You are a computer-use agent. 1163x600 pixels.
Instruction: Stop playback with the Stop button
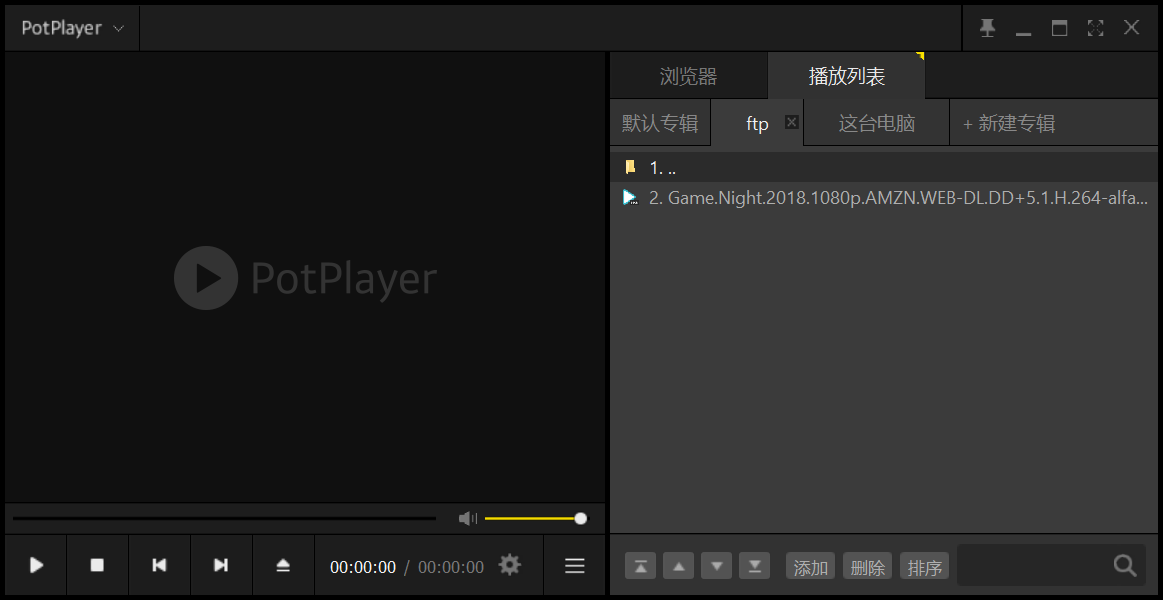(97, 565)
